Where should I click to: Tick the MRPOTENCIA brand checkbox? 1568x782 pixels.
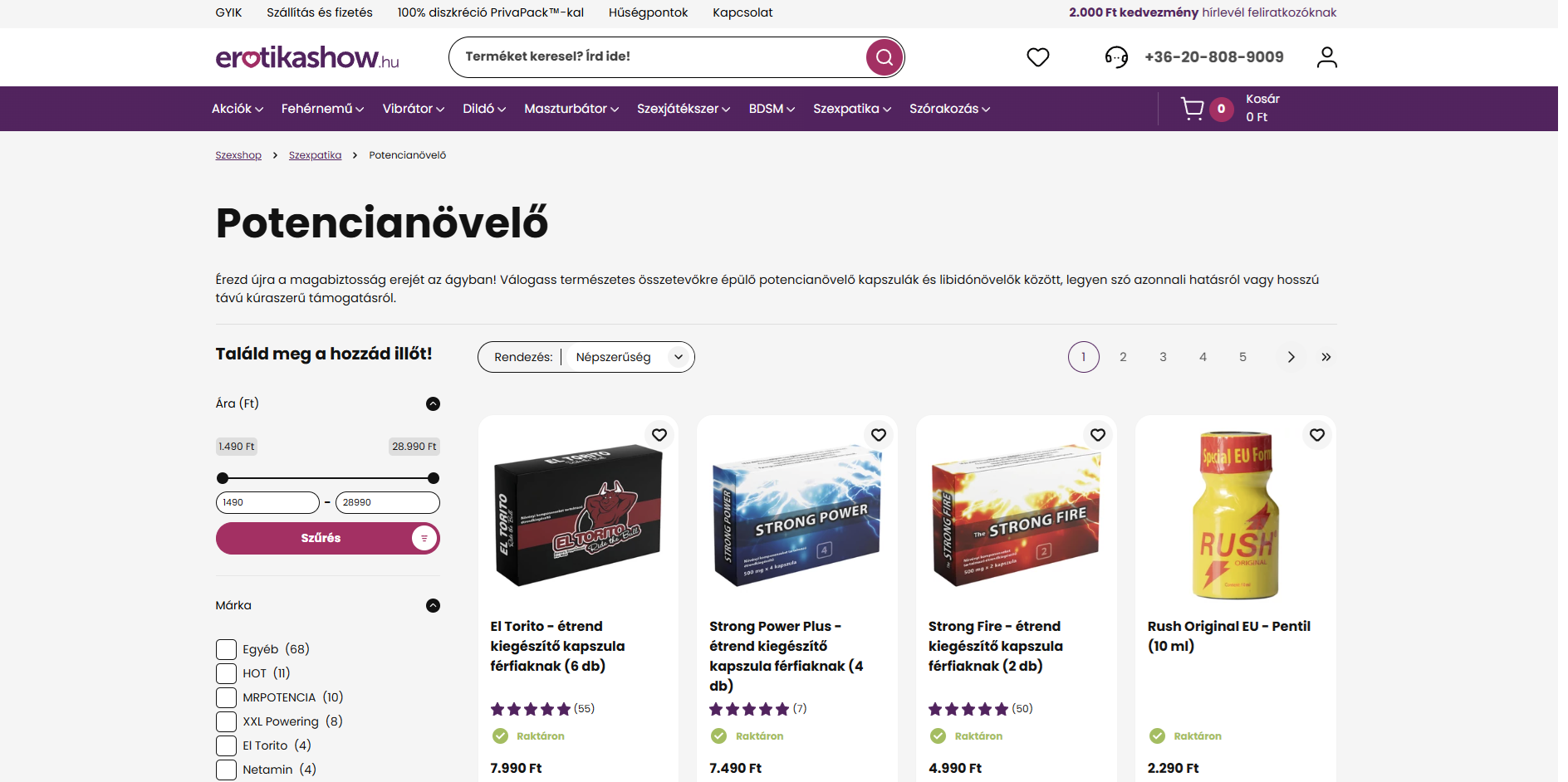(x=226, y=697)
